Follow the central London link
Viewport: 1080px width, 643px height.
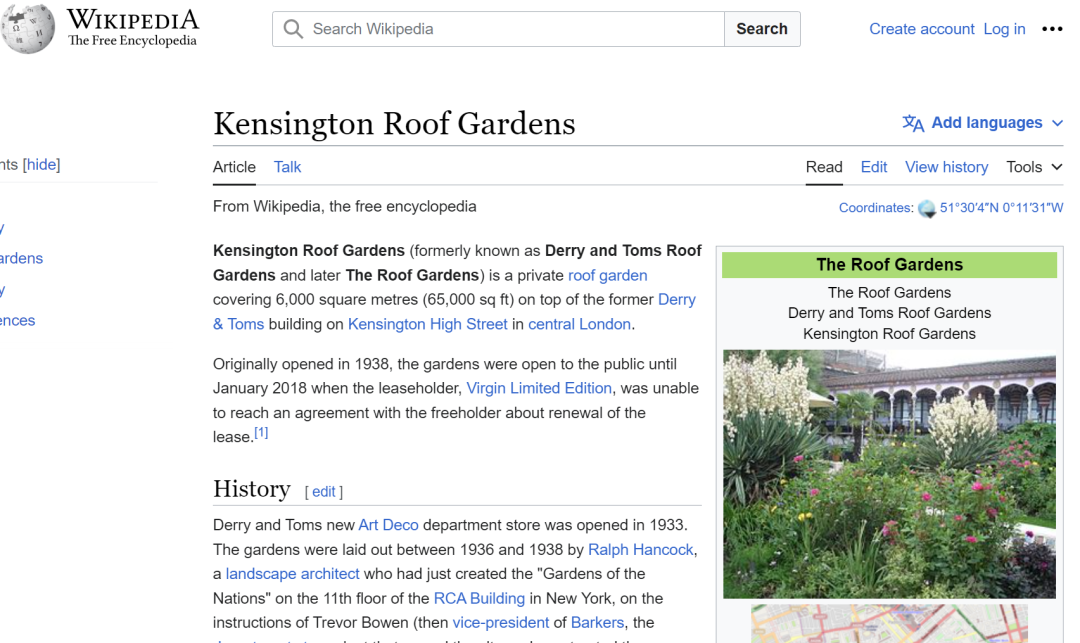(x=579, y=324)
